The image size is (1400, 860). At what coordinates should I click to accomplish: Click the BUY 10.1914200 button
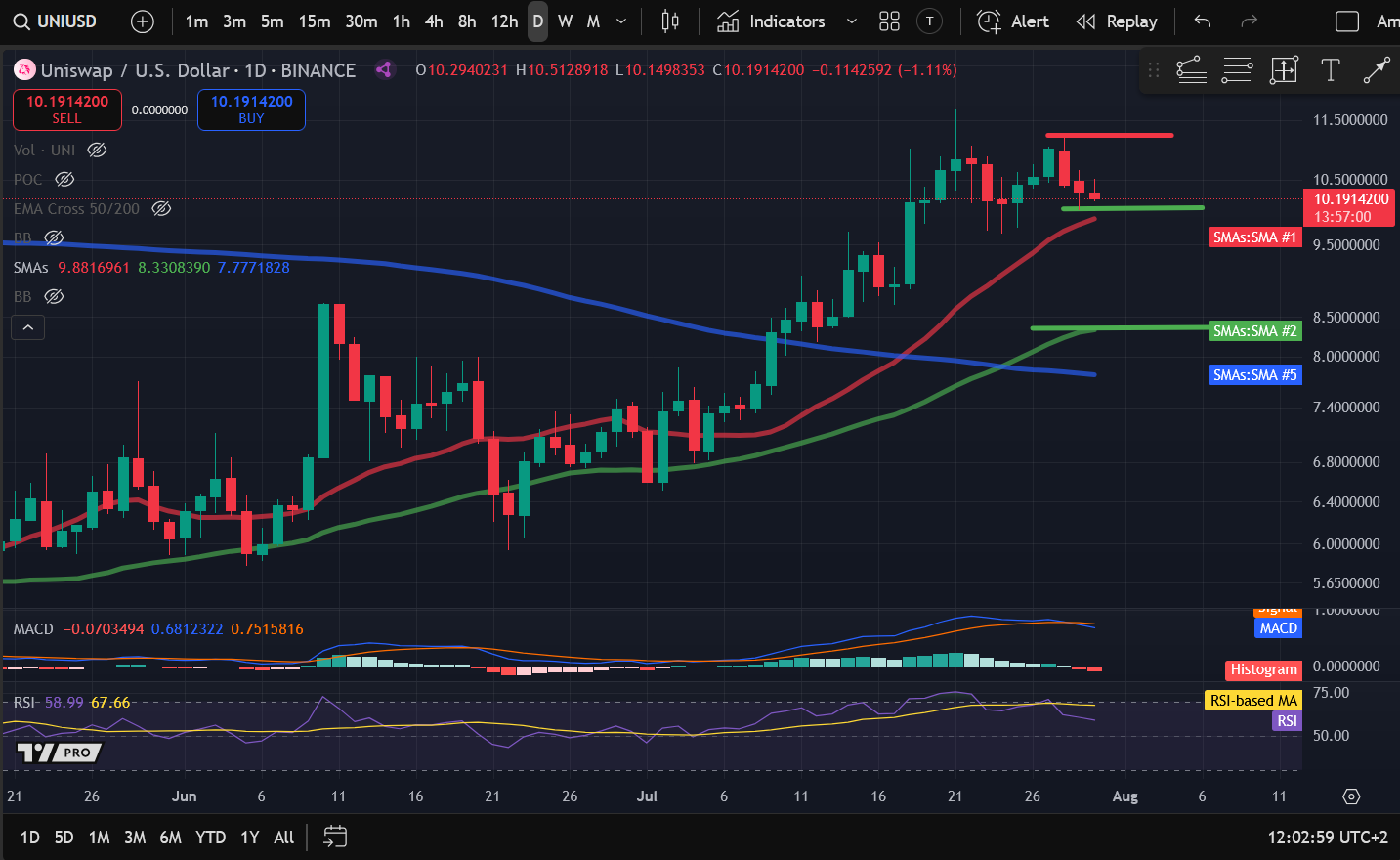coord(251,109)
